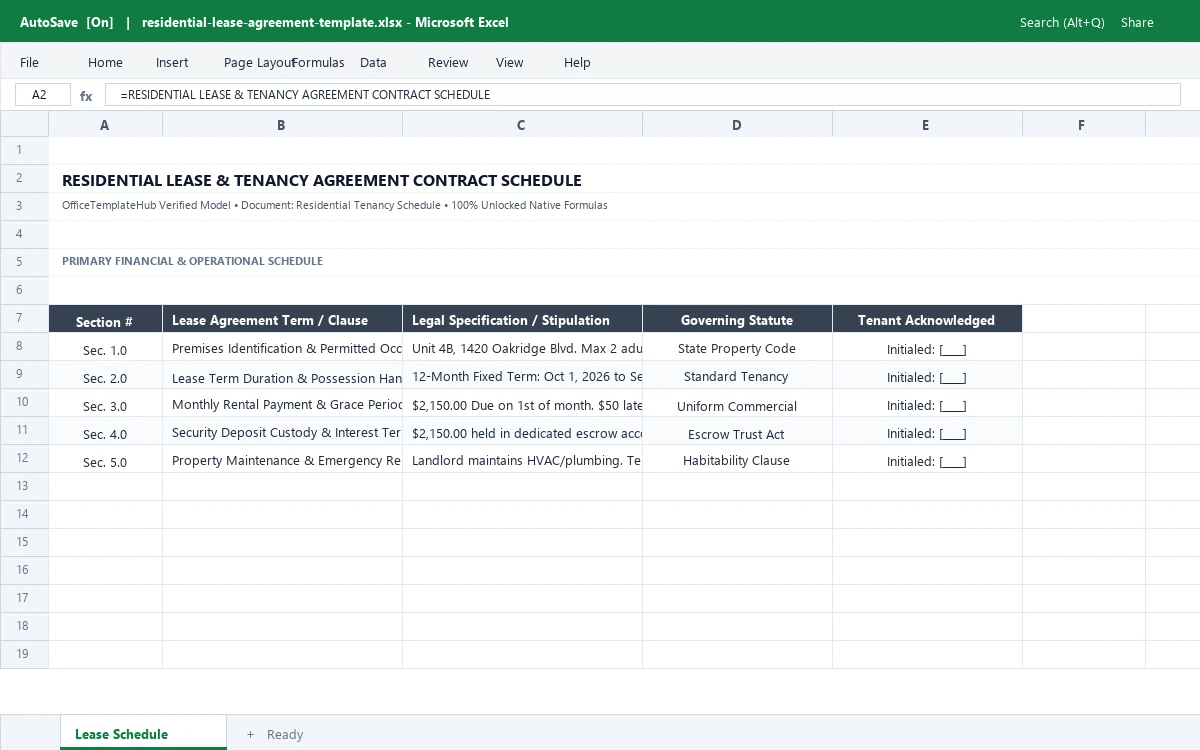Click the Tenant Acknowledged header cell

click(927, 319)
